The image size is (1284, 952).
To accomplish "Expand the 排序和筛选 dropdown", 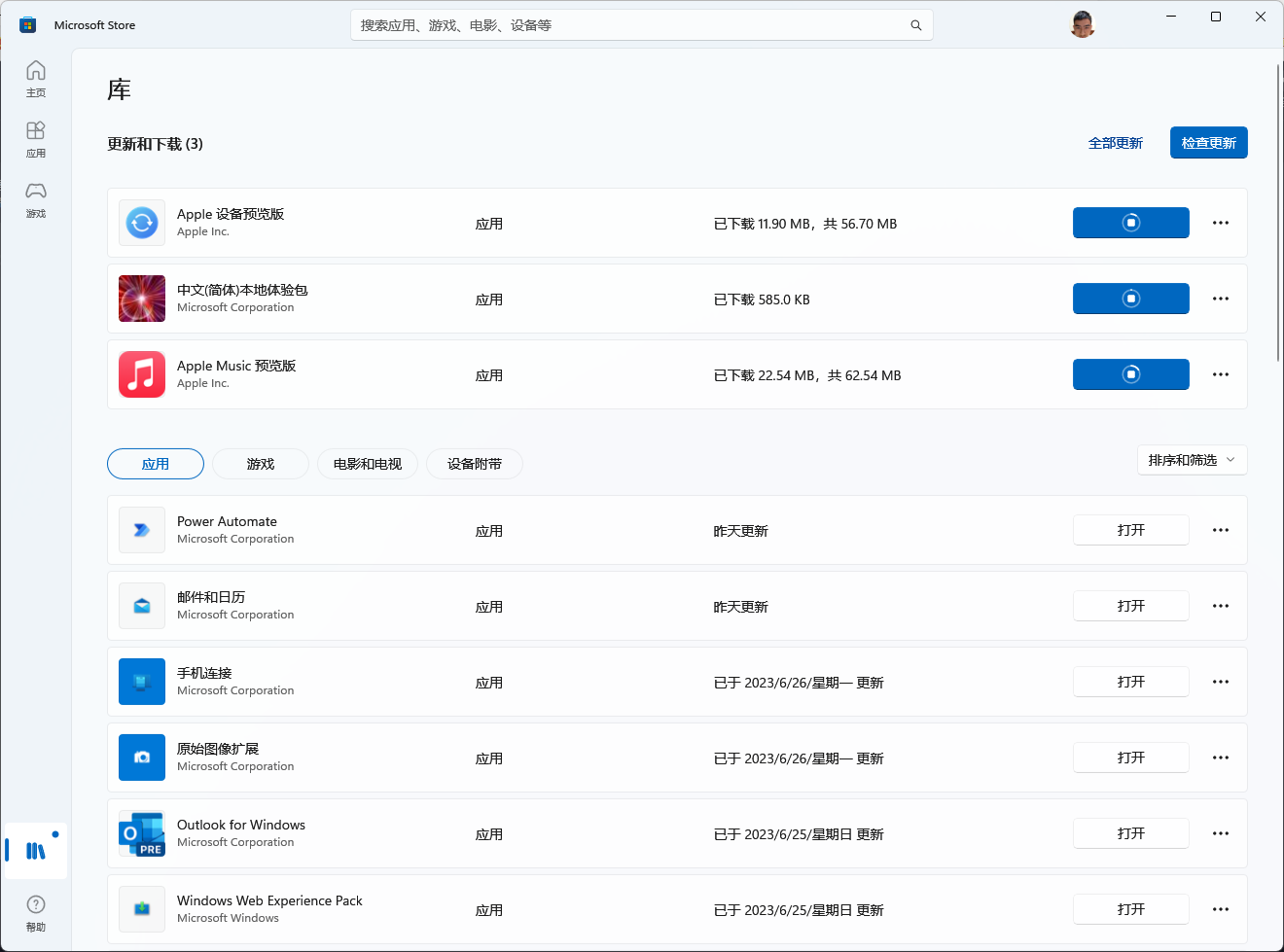I will pyautogui.click(x=1192, y=460).
